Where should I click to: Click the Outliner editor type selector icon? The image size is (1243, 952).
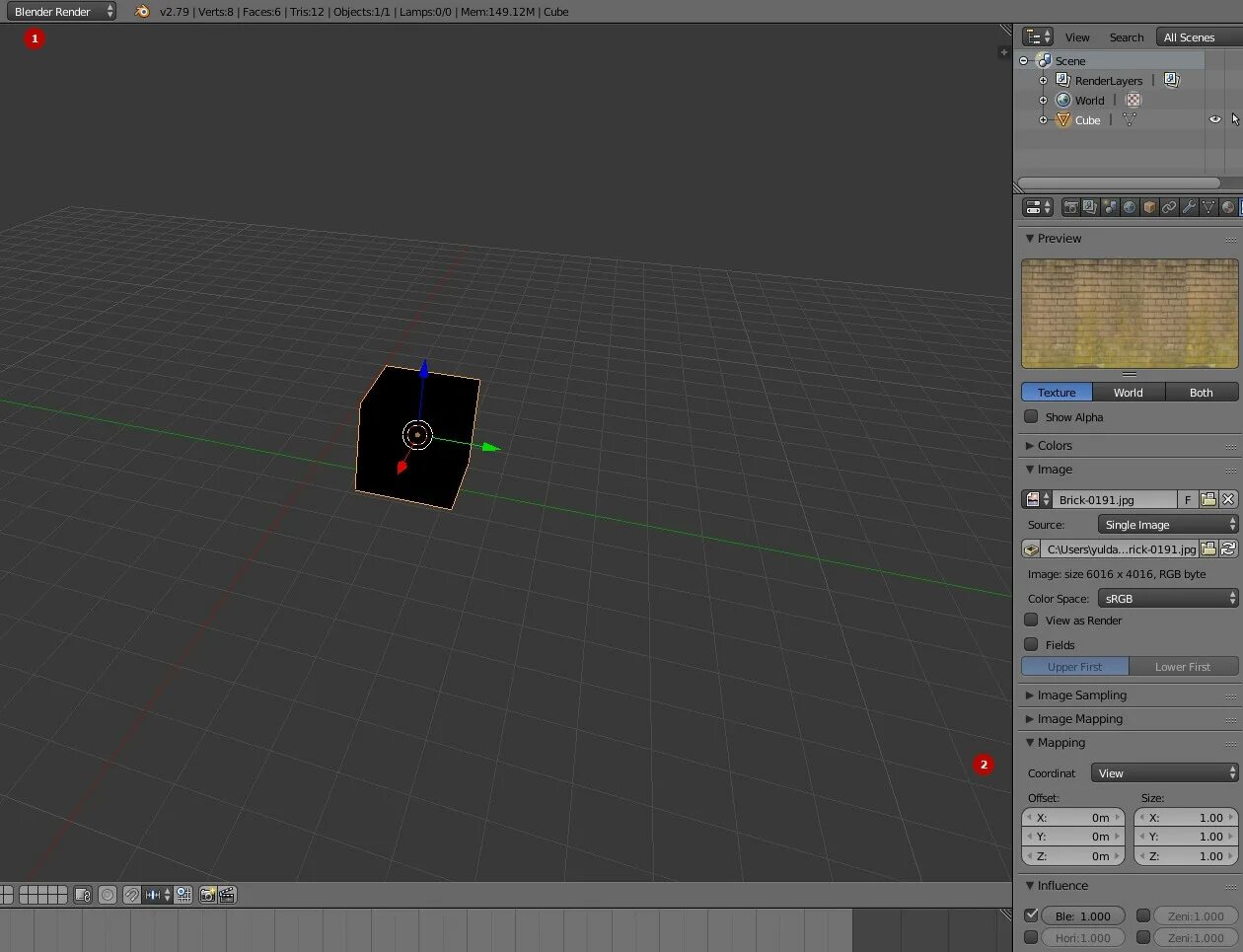(1038, 37)
